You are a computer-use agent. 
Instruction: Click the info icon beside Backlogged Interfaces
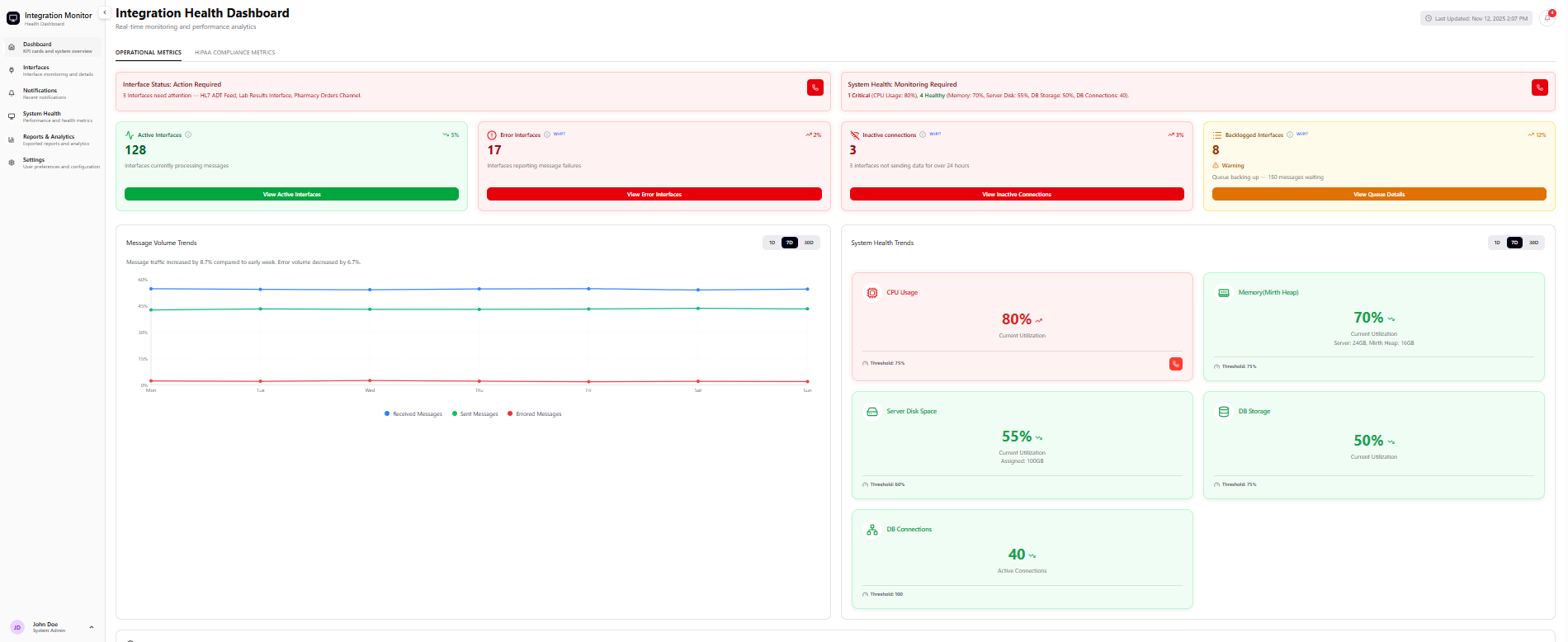click(x=1290, y=135)
